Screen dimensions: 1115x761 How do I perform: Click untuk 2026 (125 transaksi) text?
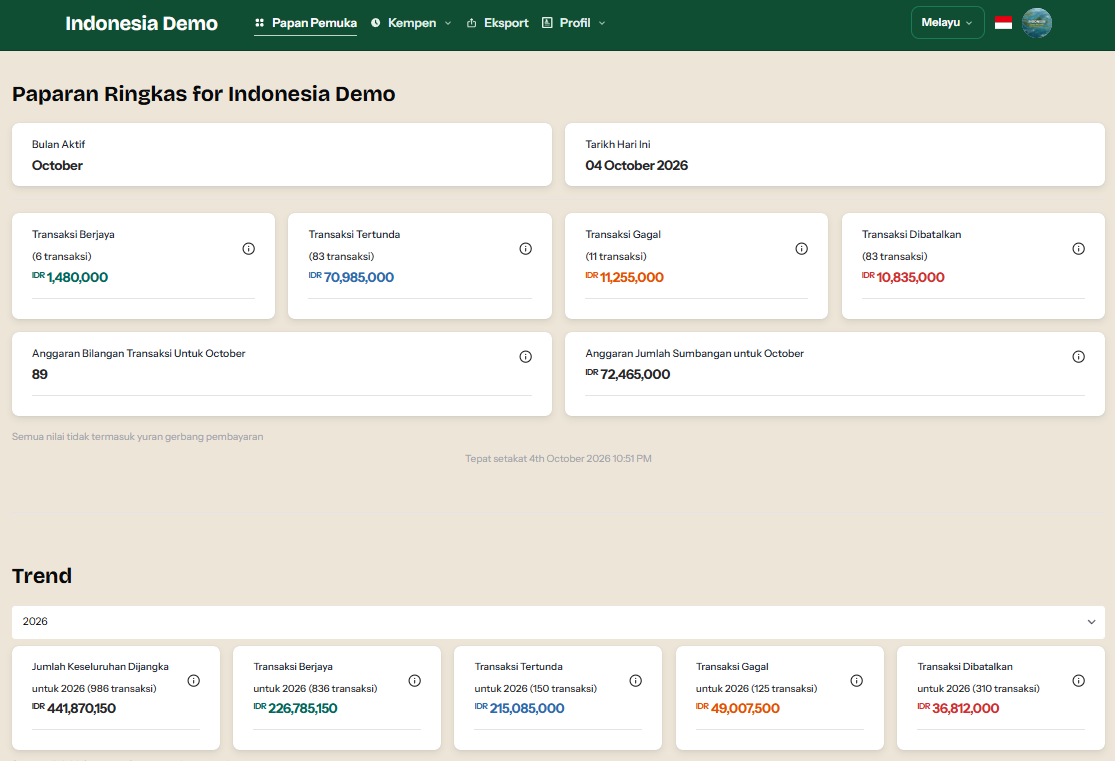757,688
